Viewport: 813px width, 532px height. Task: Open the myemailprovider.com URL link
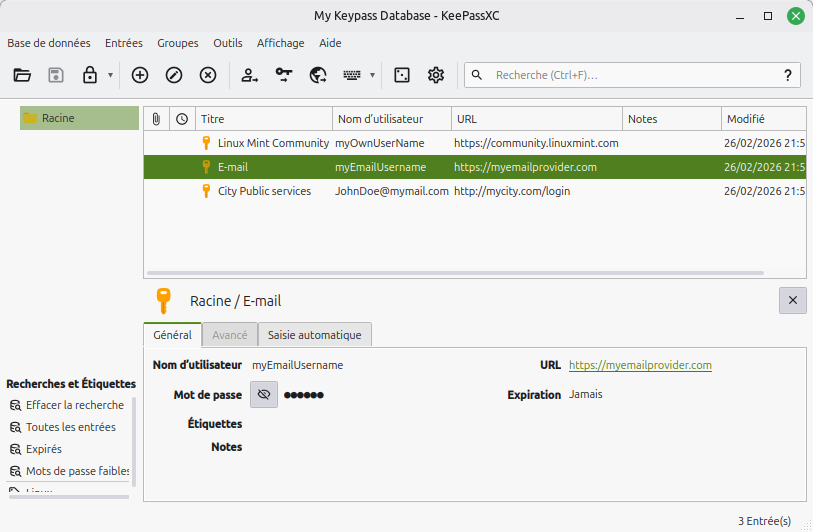640,366
